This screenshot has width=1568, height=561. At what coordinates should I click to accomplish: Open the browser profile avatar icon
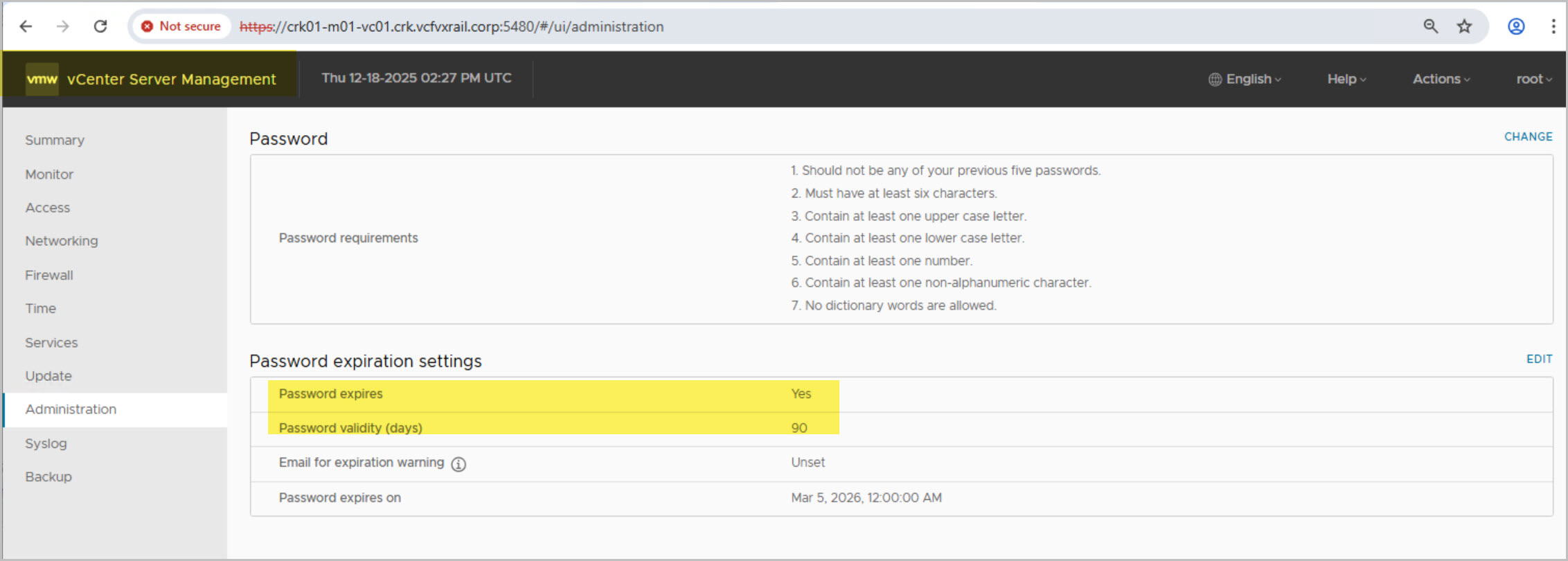[1516, 26]
